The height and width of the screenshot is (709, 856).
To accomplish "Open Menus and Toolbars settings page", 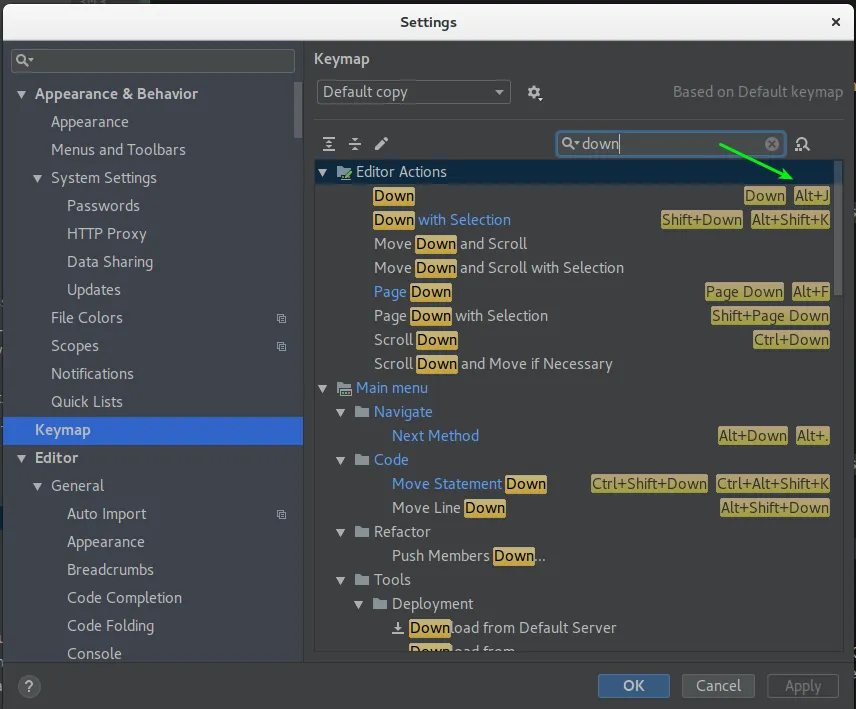I will click(x=118, y=150).
